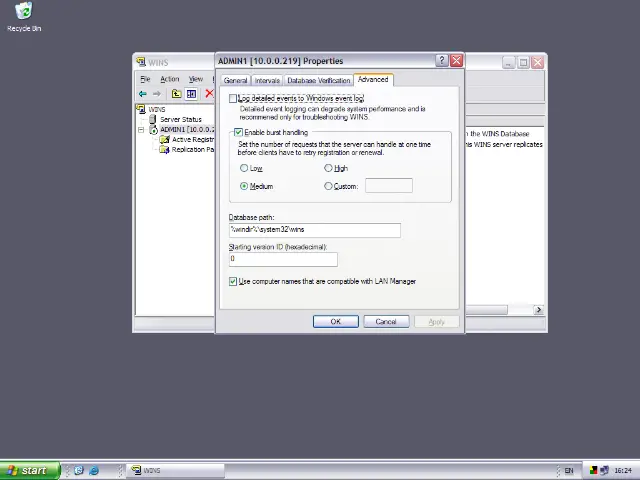Click the Apply button

(437, 322)
